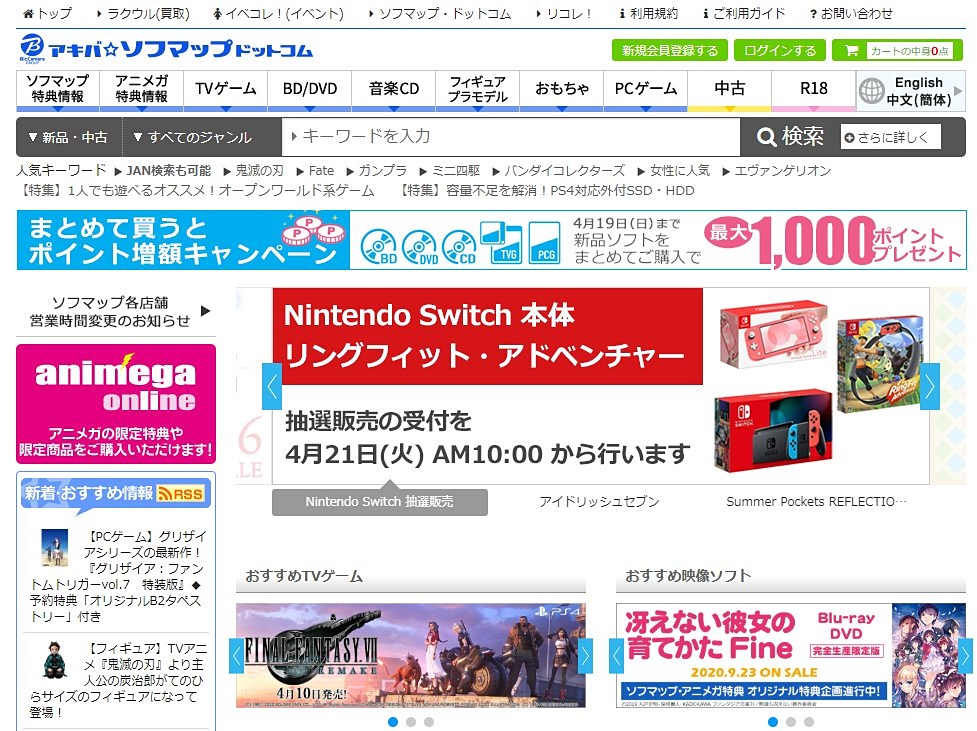
Task: Click the Grisaia PC game news thumbnail
Action: point(55,547)
